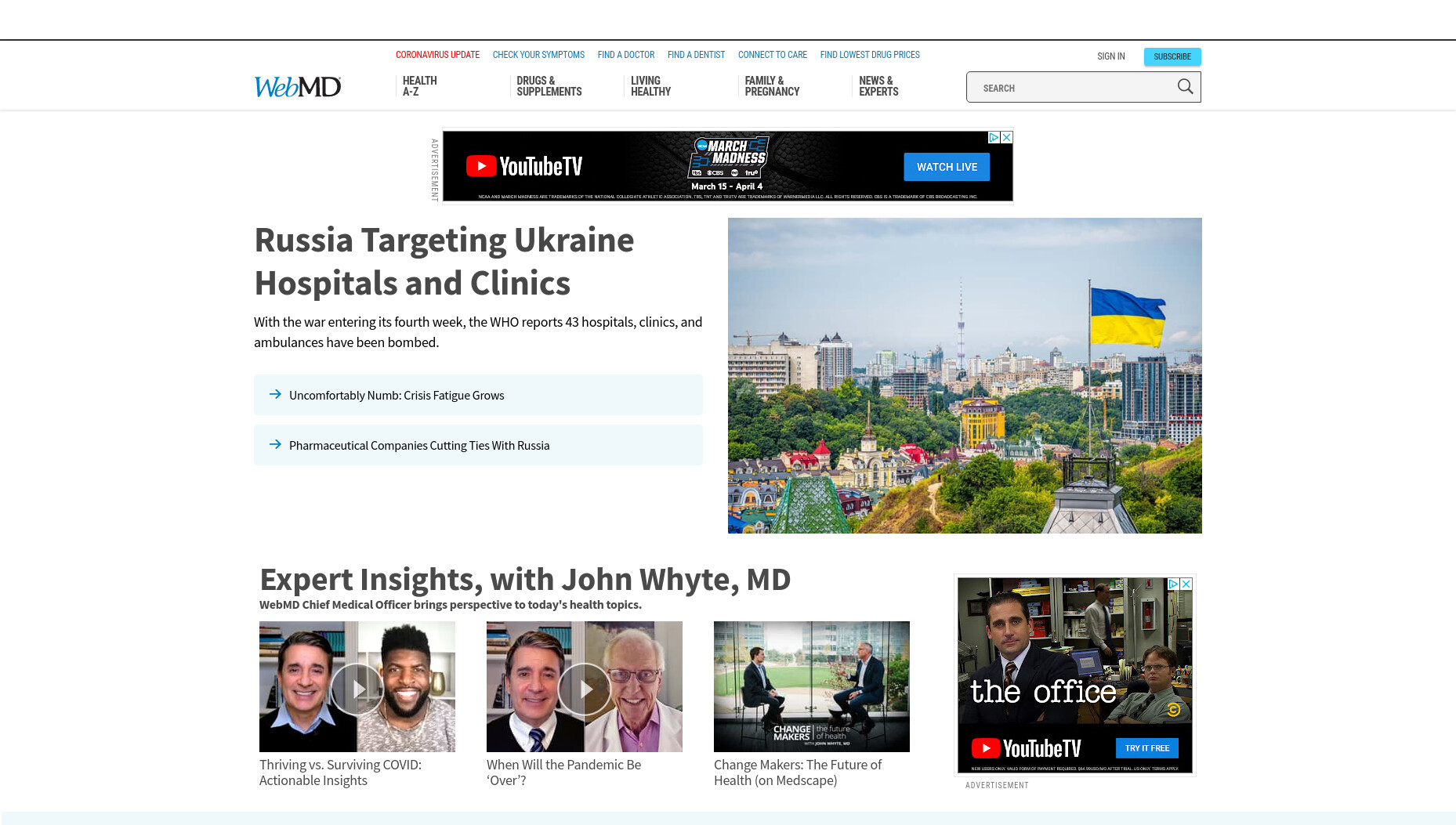This screenshot has height=825, width=1456.
Task: Open Change Makers: The Future of Health title
Action: 798,773
